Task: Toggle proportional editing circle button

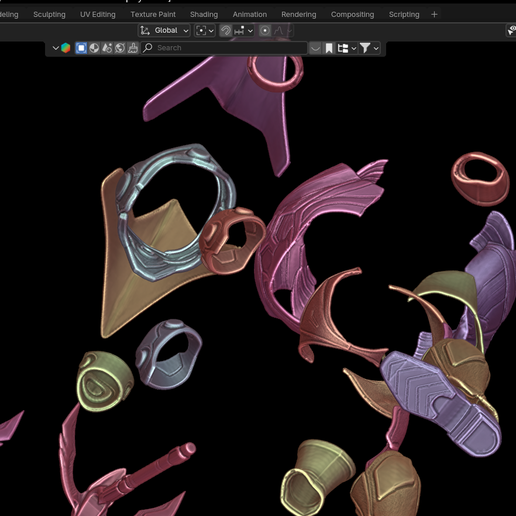Action: tap(265, 31)
